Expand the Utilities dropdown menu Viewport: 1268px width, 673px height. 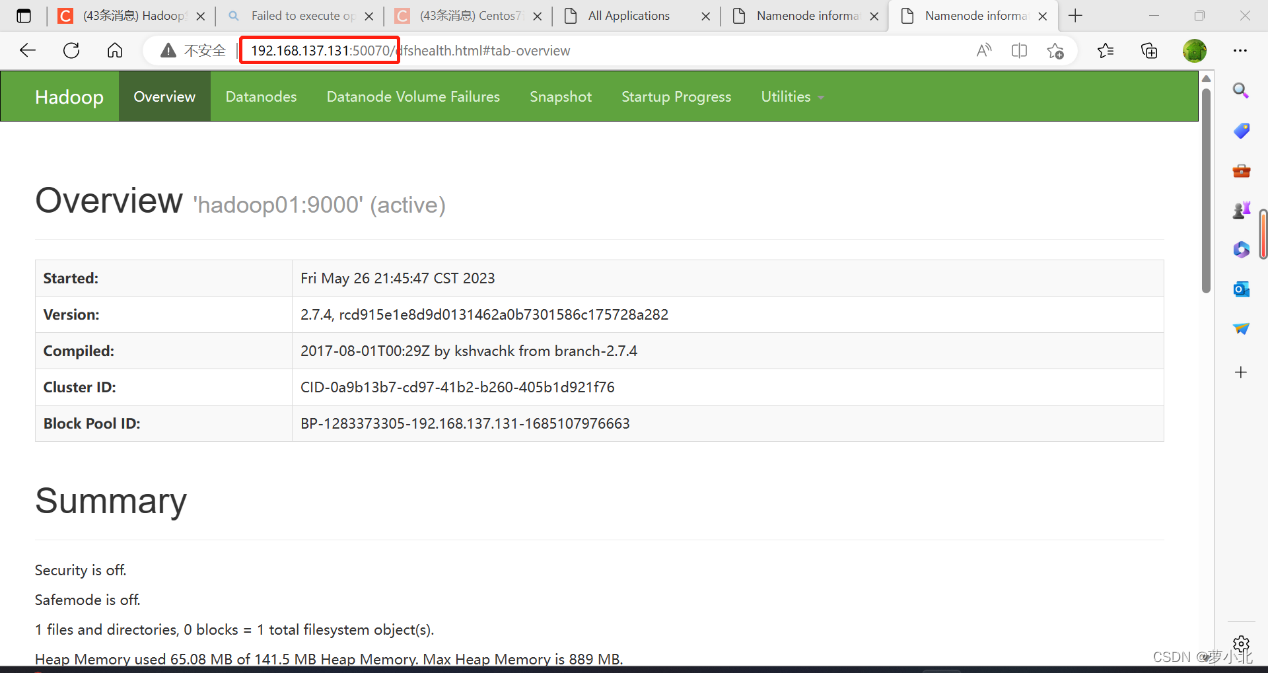coord(793,97)
